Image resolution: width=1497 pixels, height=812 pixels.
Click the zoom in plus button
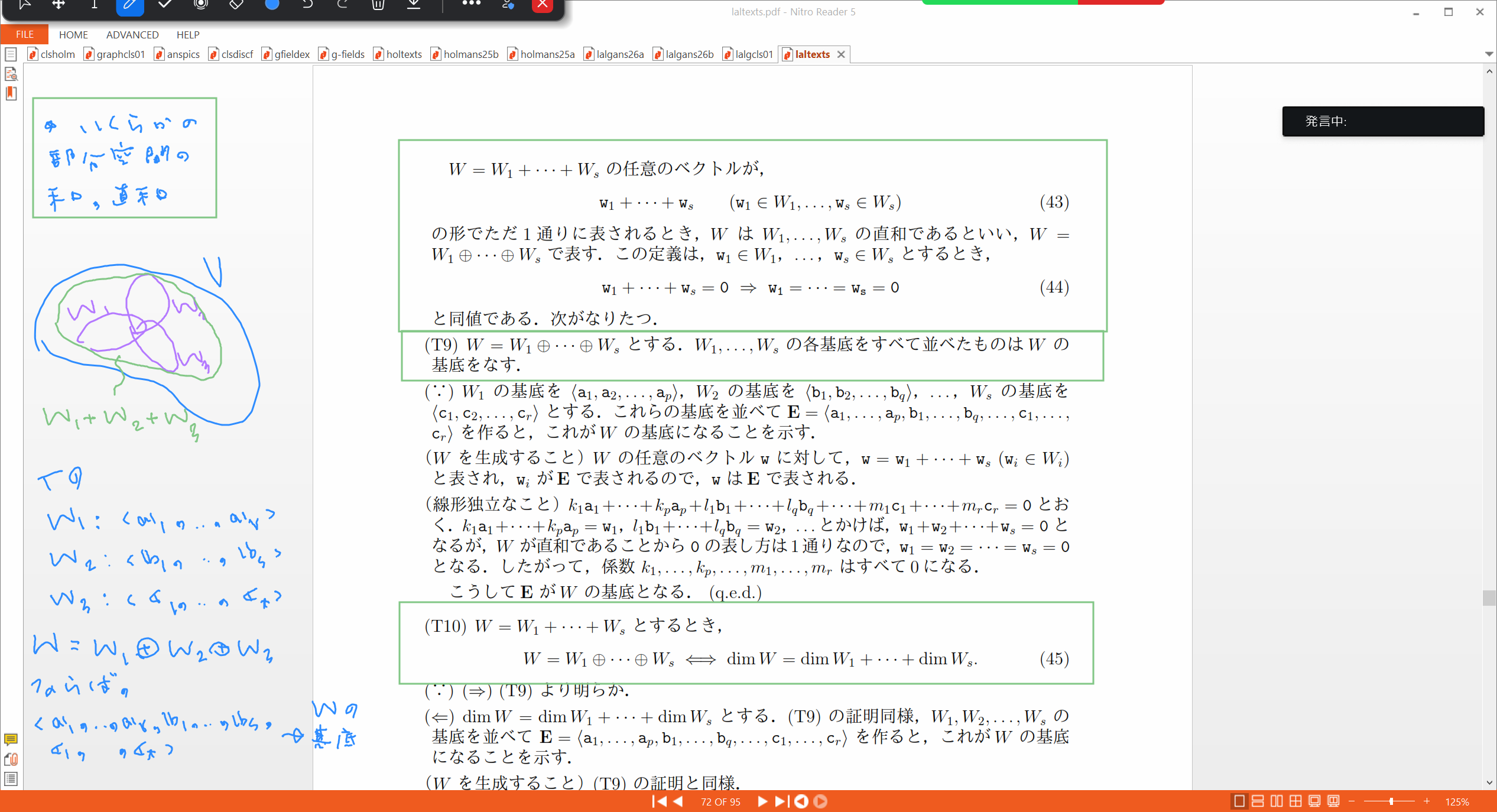(x=1427, y=801)
